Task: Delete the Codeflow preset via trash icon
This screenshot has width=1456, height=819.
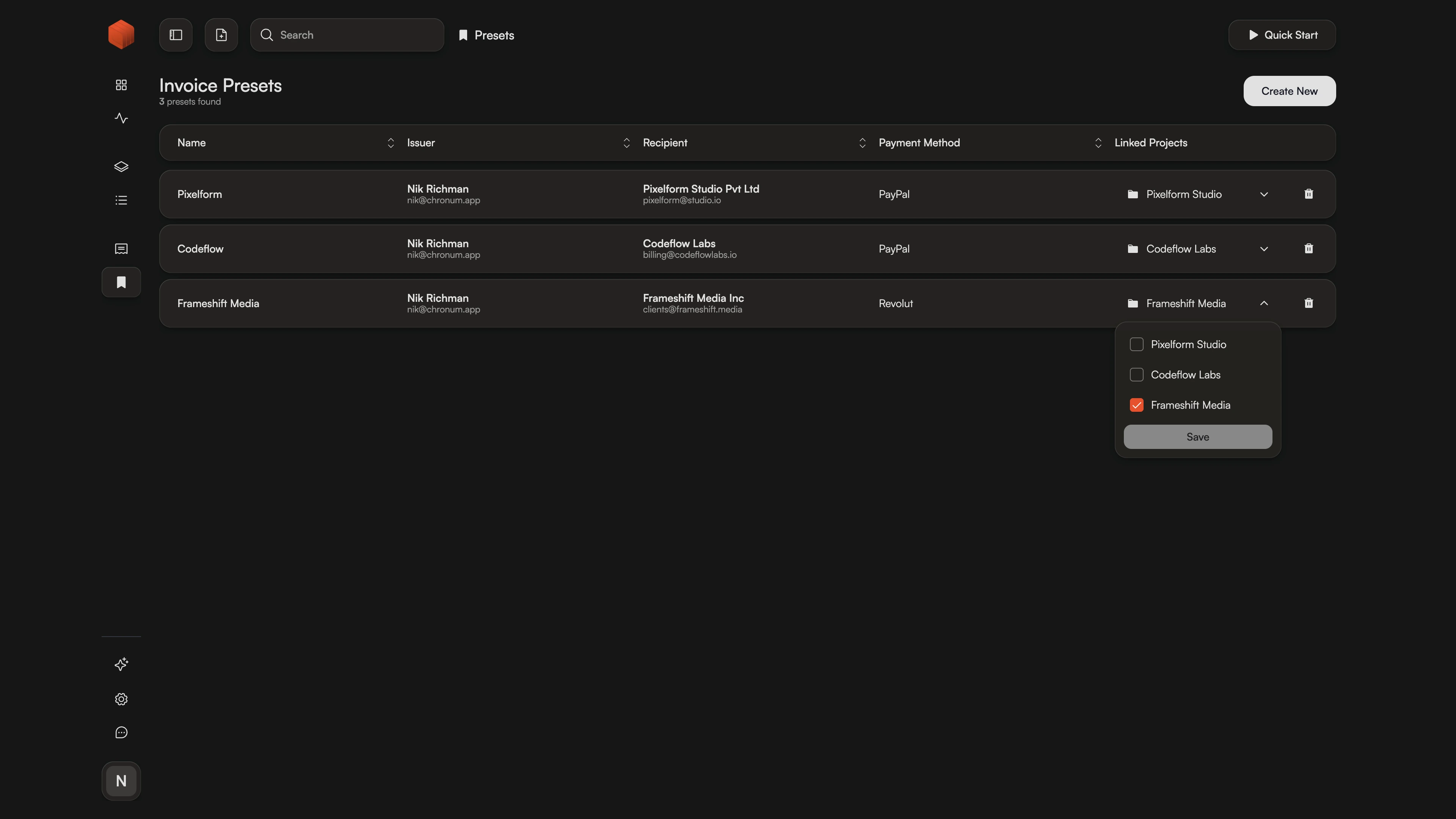Action: pyautogui.click(x=1309, y=249)
